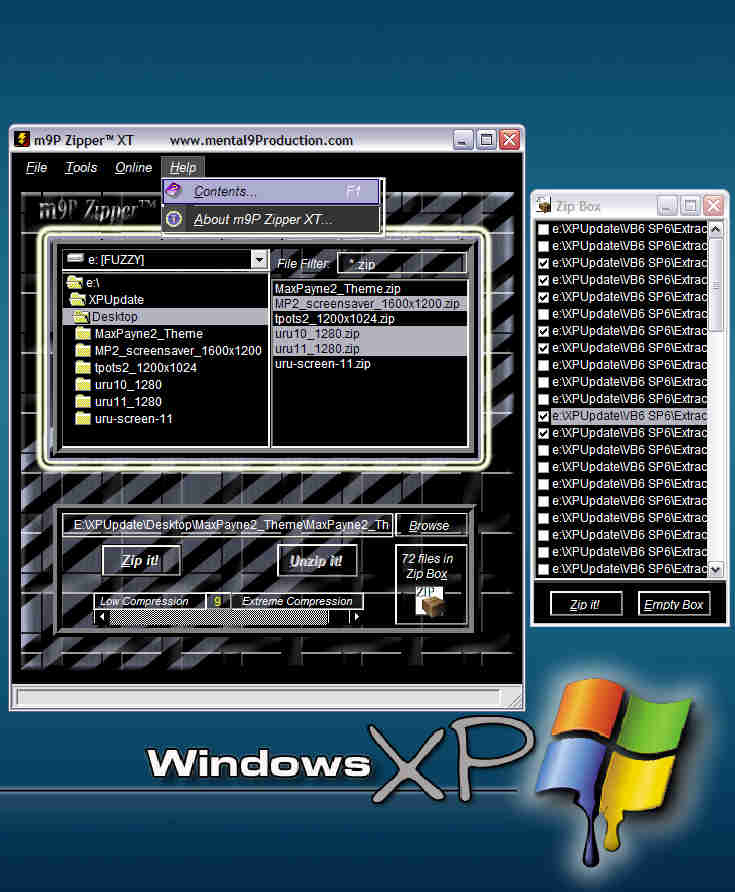Click the round icon beside About m9P Zipper XT
This screenshot has height=892, width=735.
pos(174,218)
